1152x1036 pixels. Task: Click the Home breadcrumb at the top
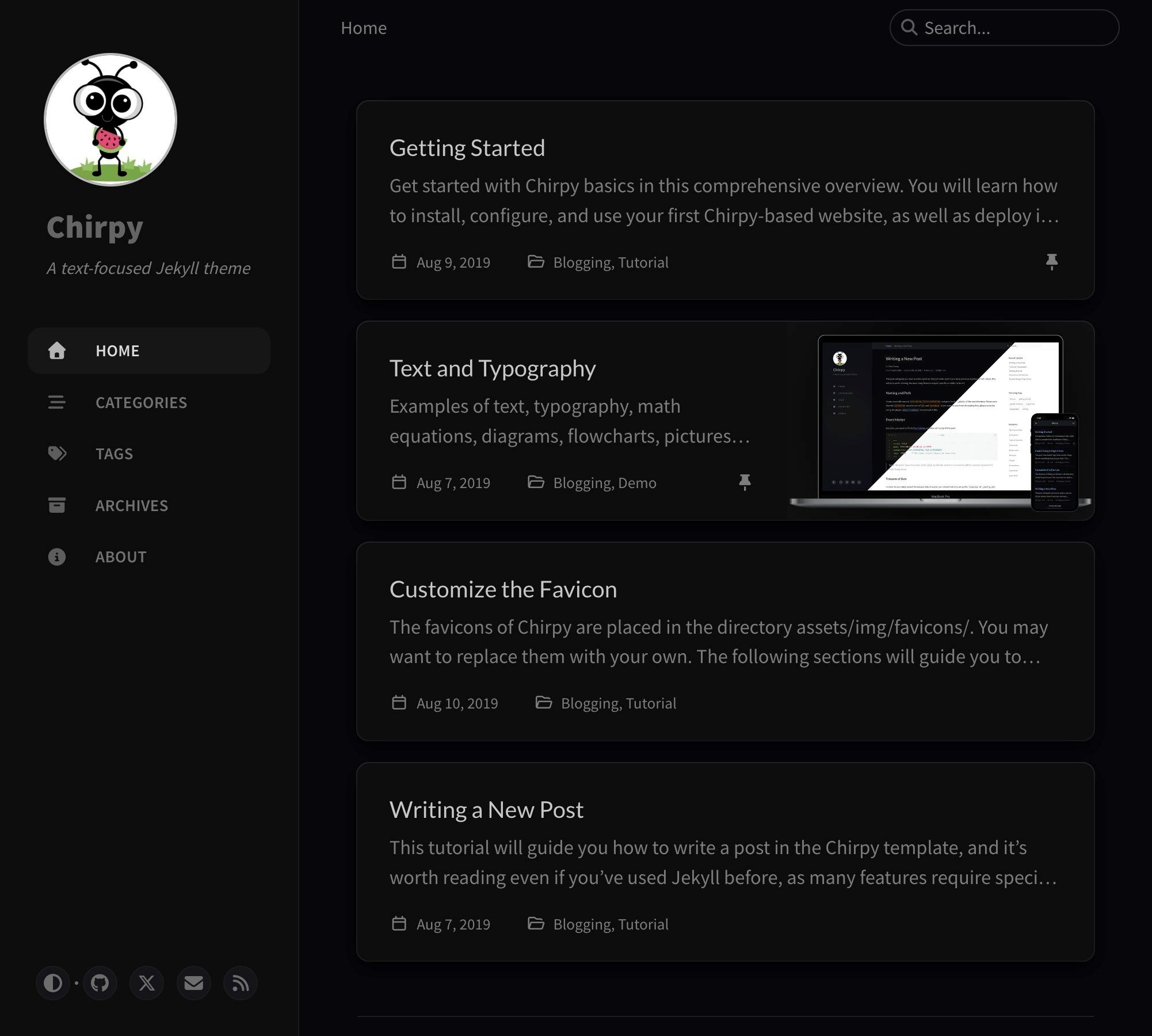[364, 27]
